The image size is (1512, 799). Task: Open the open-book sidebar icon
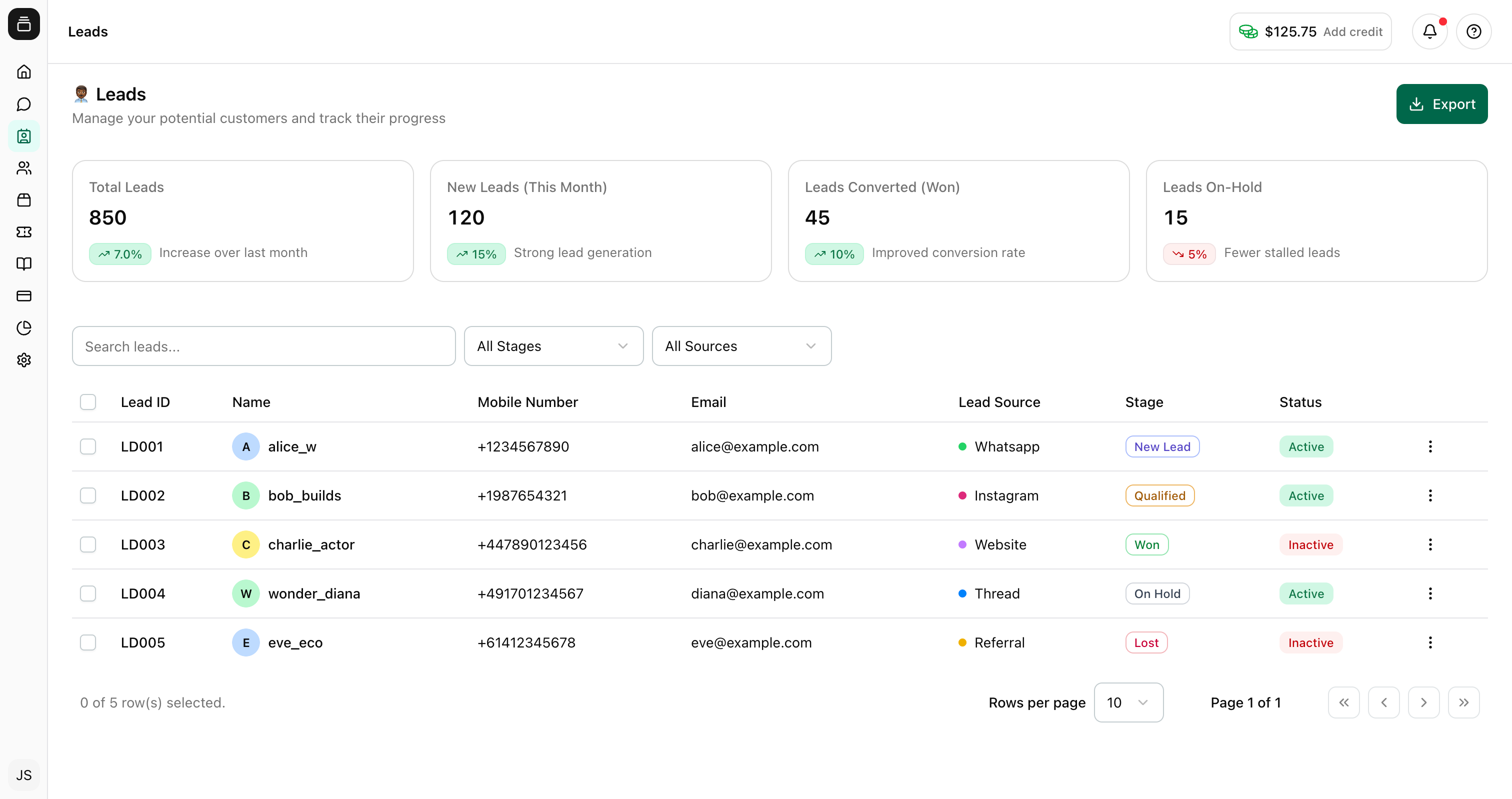[x=24, y=264]
